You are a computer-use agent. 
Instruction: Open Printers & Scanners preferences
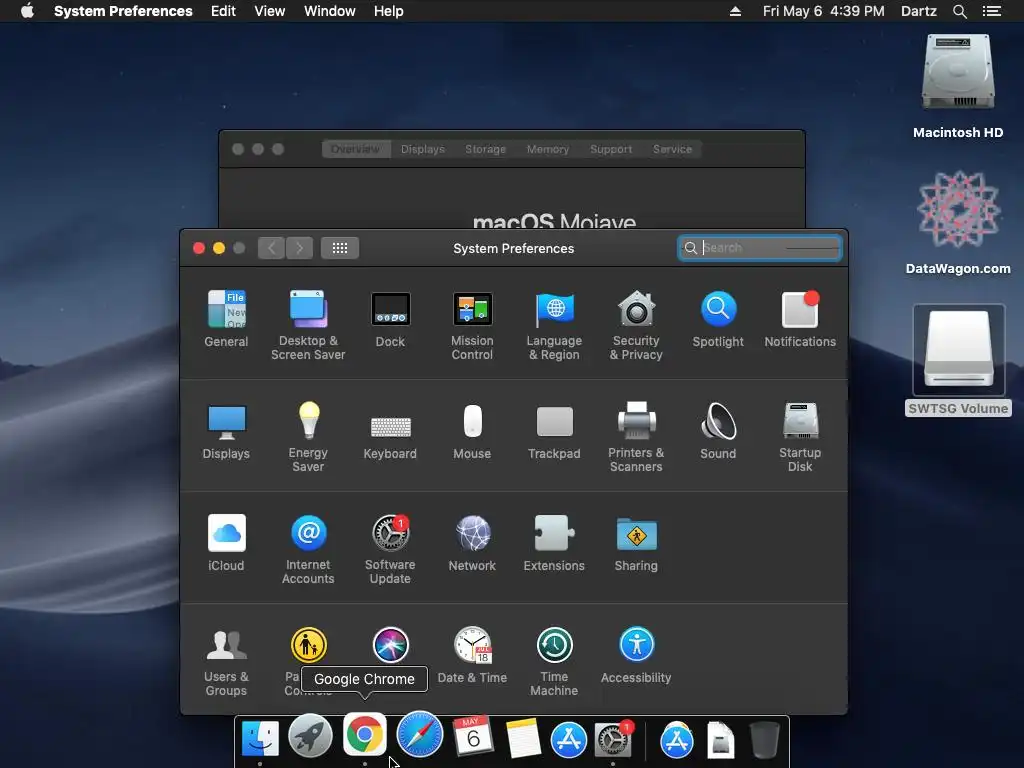coord(636,438)
